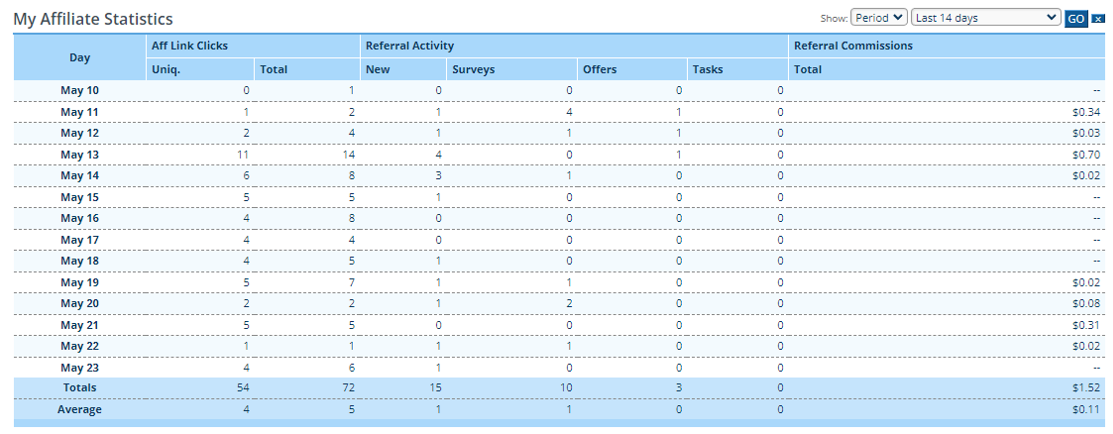Click the Surveys column header
This screenshot has height=434, width=1113.
point(473,70)
